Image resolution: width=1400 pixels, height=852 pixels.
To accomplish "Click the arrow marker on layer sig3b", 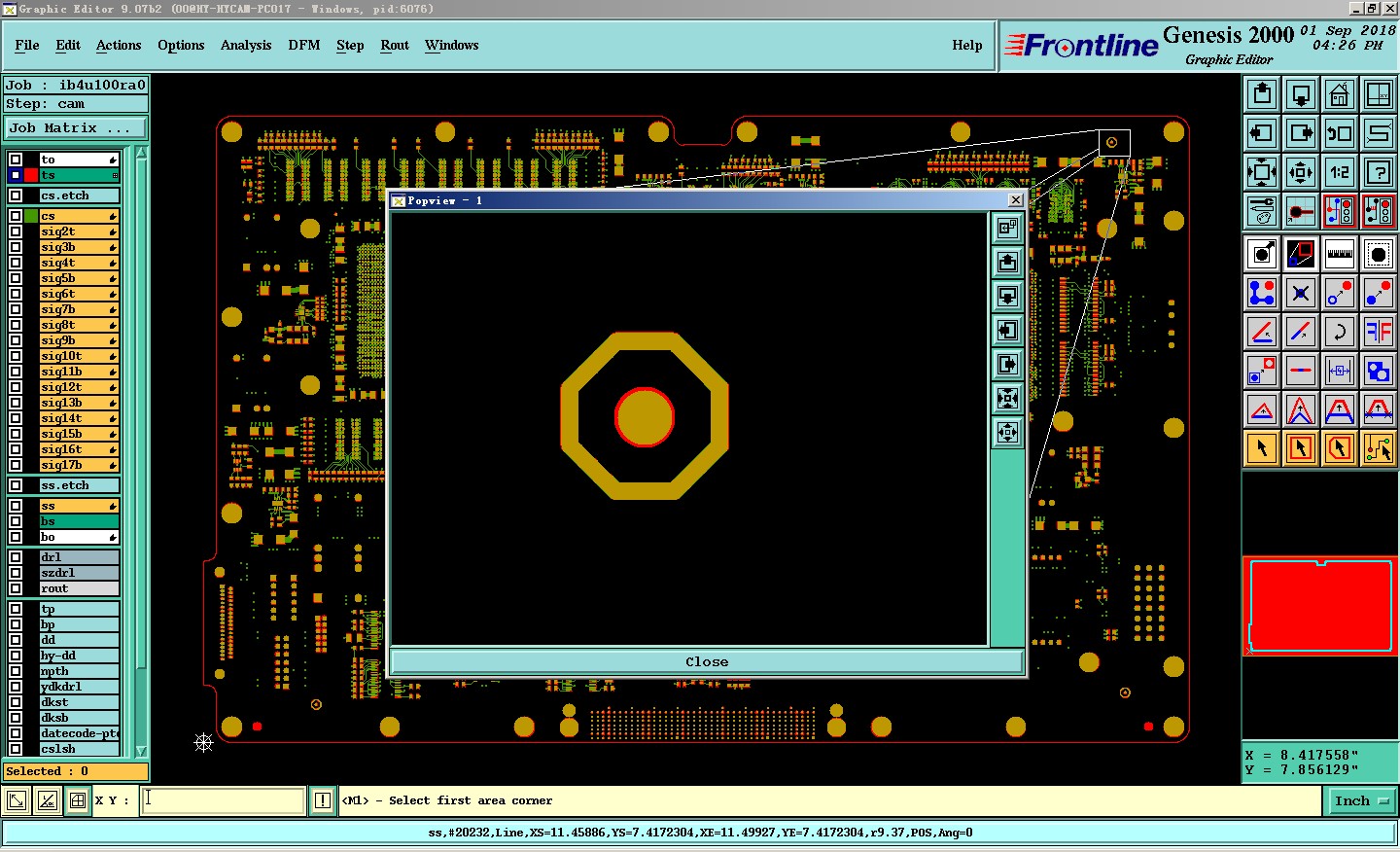I will pos(113,248).
